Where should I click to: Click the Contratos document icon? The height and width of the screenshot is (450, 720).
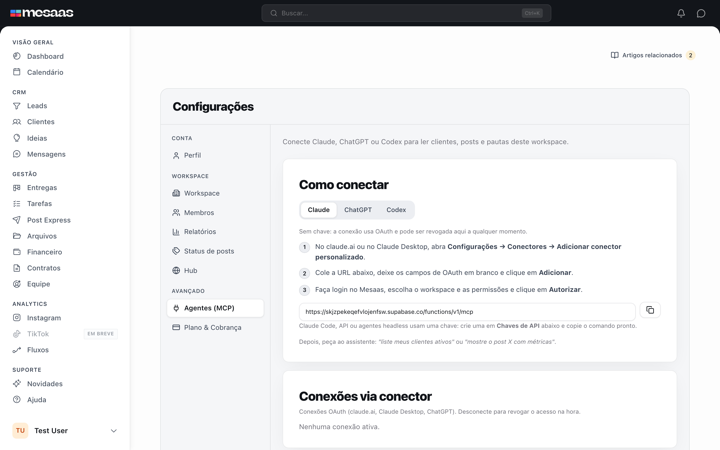coord(17,268)
